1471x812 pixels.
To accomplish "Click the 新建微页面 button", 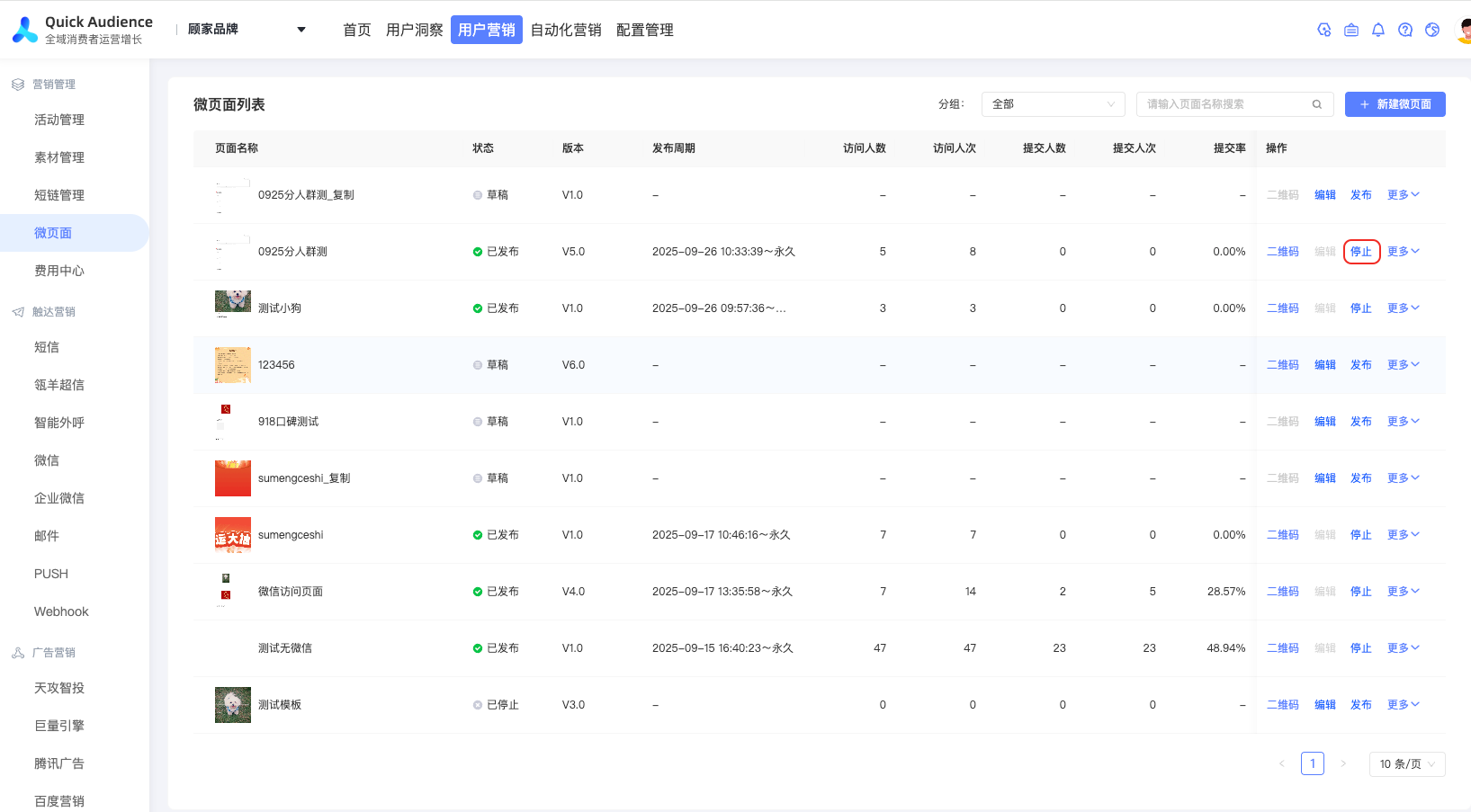I will (1395, 104).
